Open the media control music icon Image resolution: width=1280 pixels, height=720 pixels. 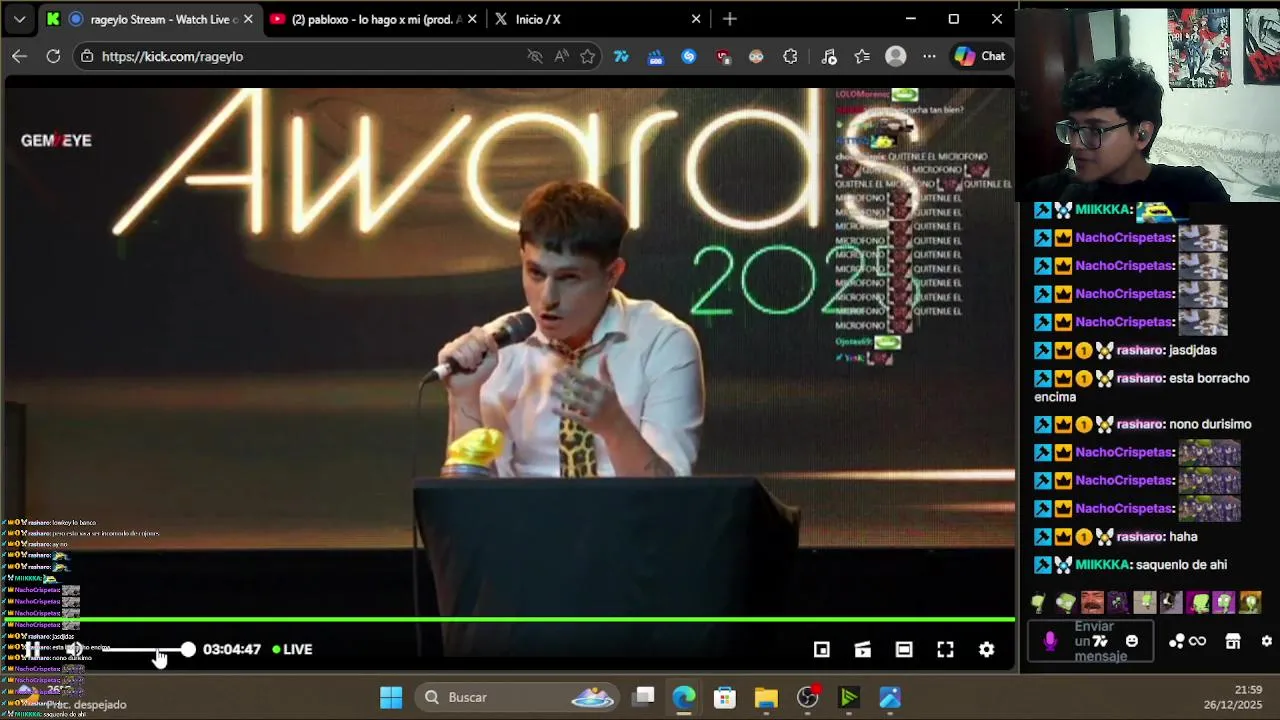(x=828, y=56)
